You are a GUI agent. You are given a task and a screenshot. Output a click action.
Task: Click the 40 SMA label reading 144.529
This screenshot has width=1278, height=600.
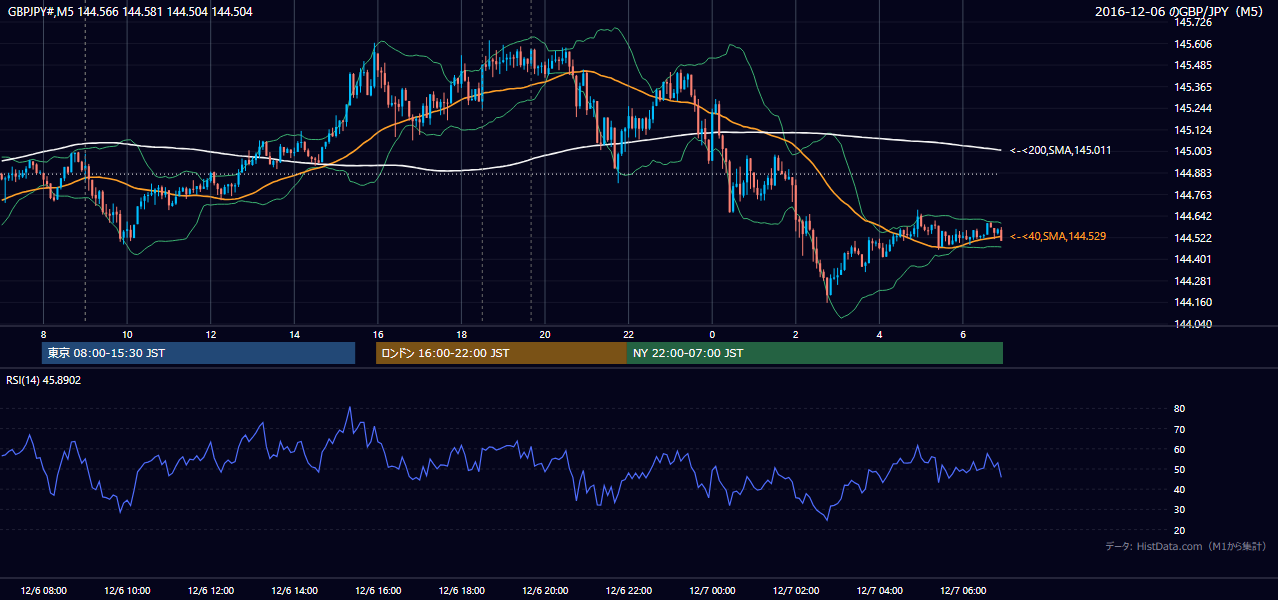[1058, 236]
